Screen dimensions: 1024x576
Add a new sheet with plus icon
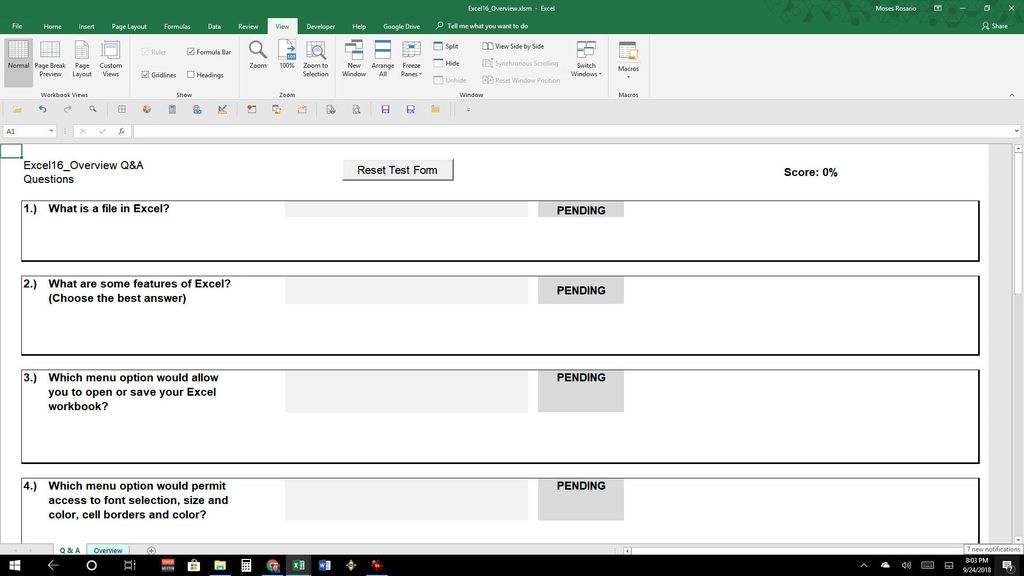[152, 551]
